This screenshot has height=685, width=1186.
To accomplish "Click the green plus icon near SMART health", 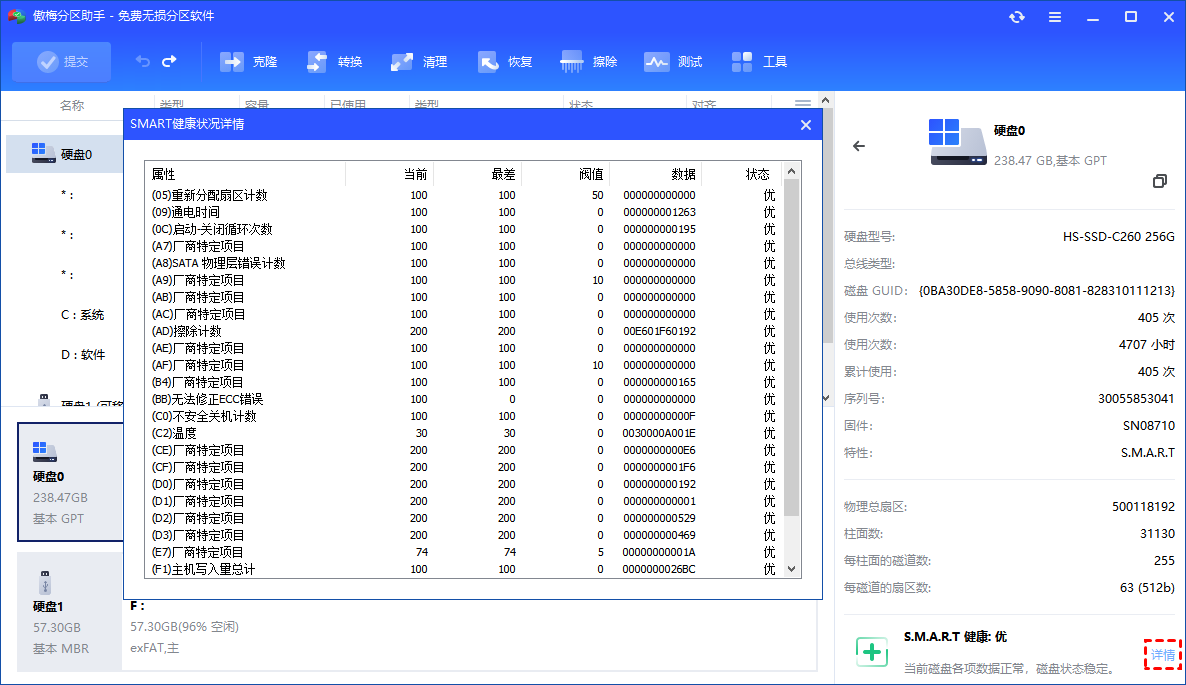I will [871, 651].
